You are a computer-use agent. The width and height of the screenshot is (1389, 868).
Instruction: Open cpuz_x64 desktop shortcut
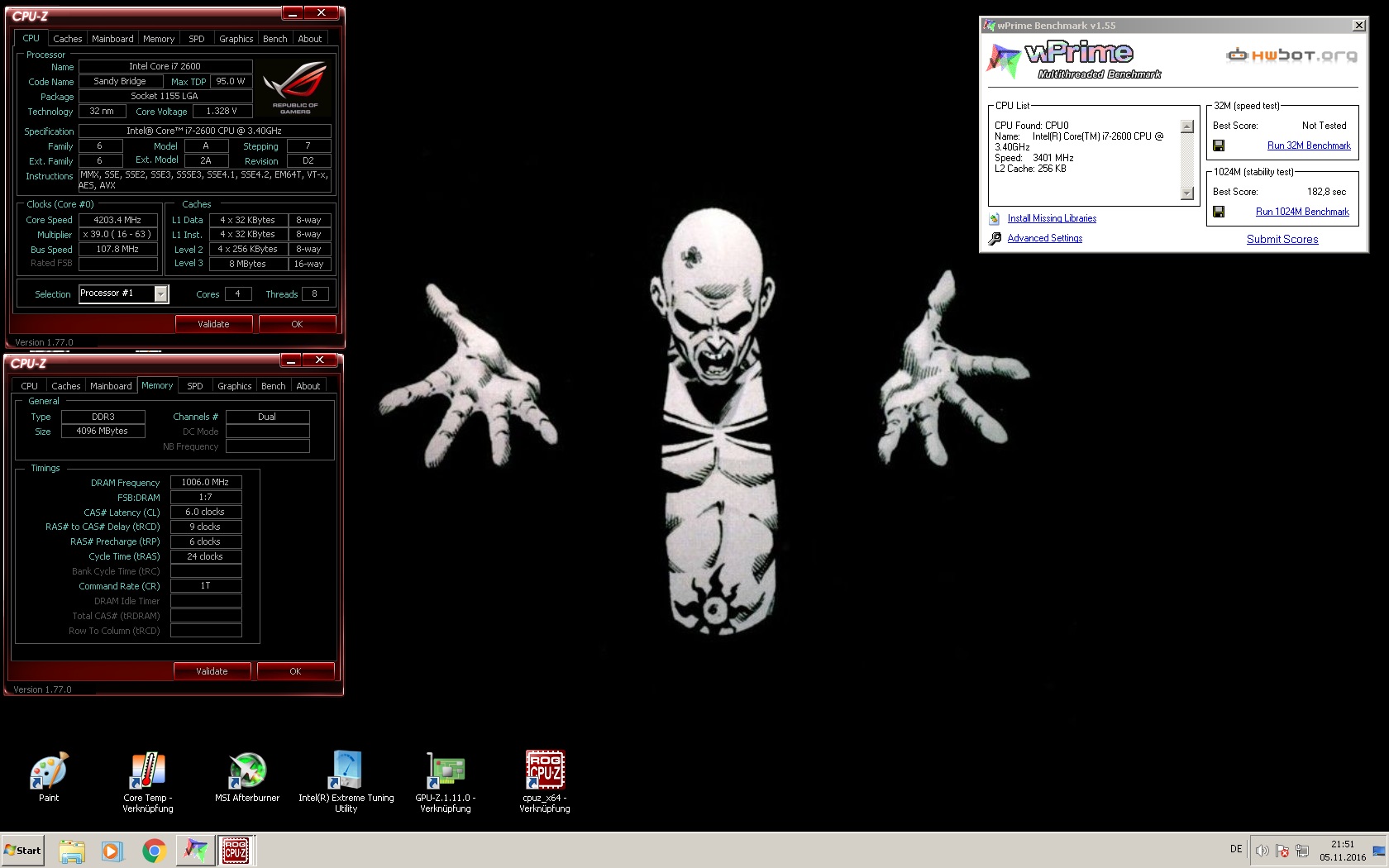pyautogui.click(x=545, y=781)
